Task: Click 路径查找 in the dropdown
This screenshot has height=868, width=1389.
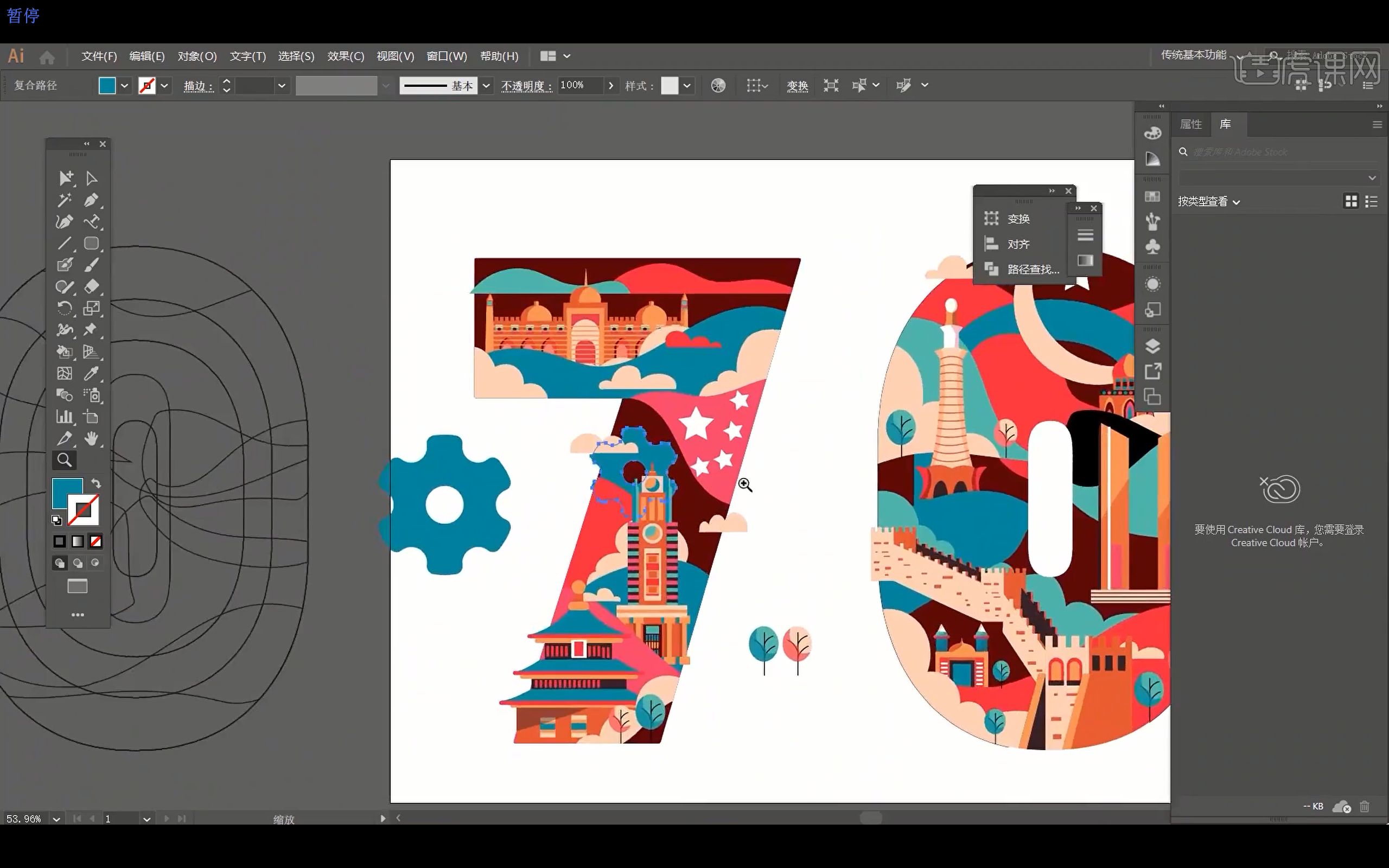Action: (x=1030, y=269)
